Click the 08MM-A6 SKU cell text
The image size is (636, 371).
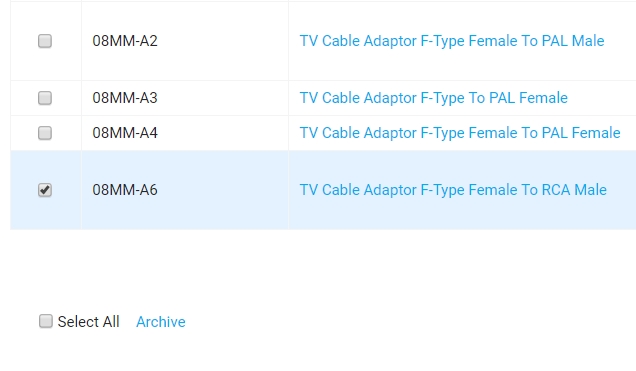point(125,190)
